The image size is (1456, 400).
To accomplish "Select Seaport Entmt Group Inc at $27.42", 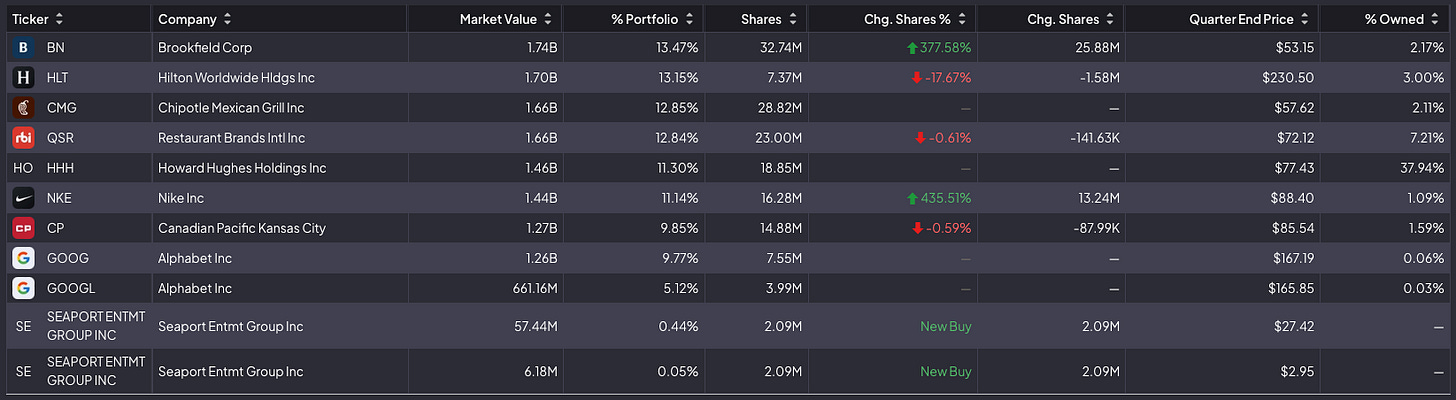I will click(231, 326).
